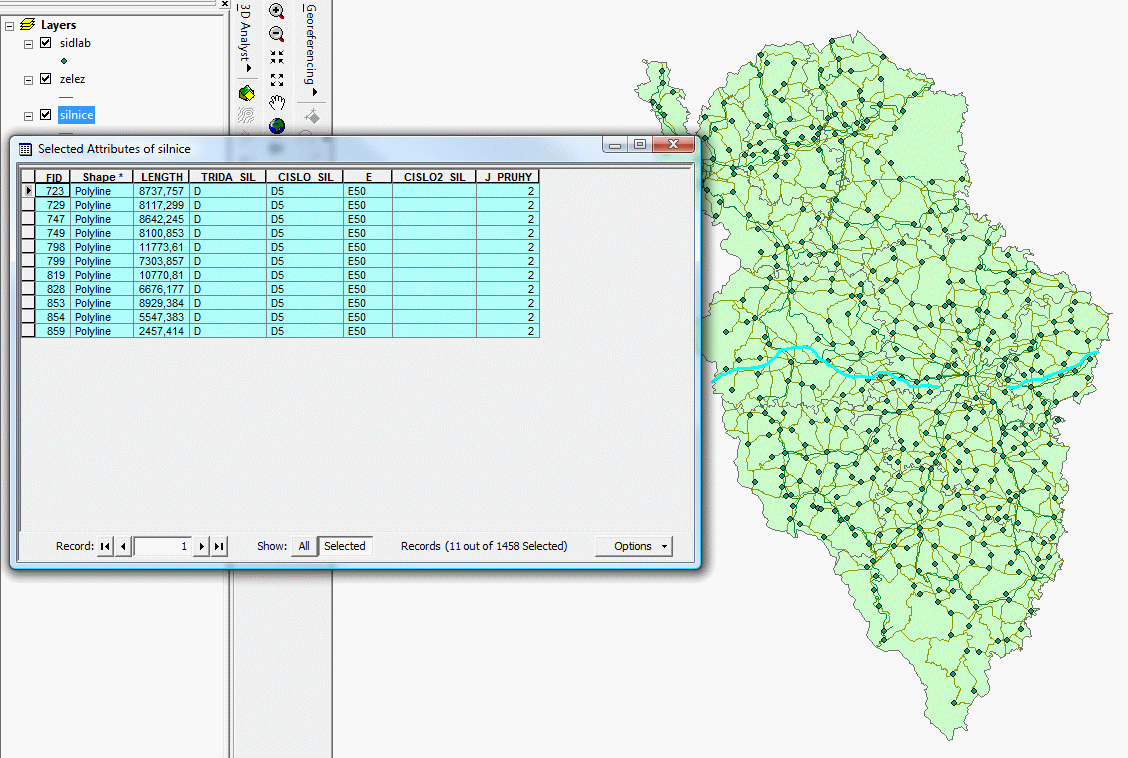Select row selector for FID 859
The image size is (1128, 758).
click(28, 332)
